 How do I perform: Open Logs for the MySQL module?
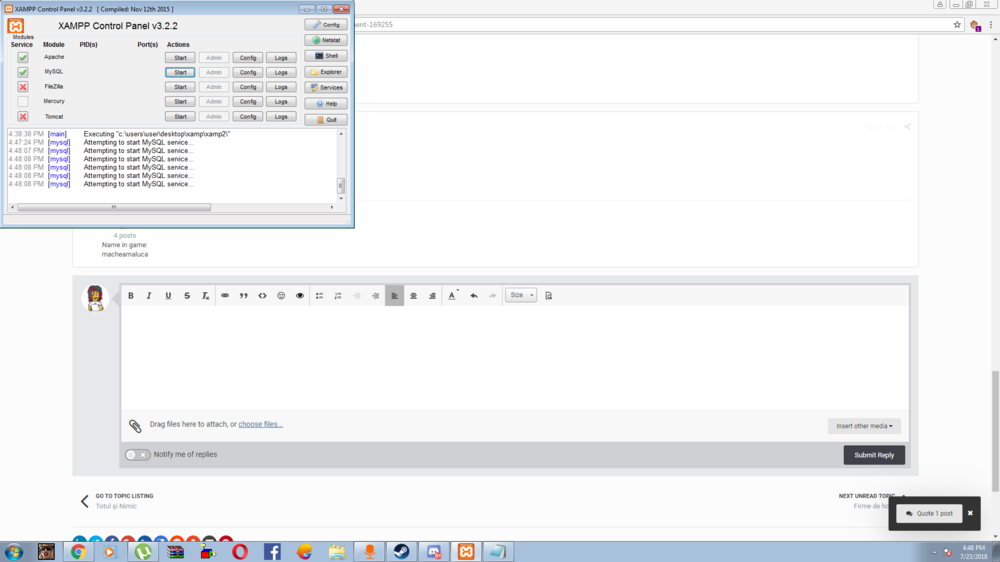click(x=281, y=72)
